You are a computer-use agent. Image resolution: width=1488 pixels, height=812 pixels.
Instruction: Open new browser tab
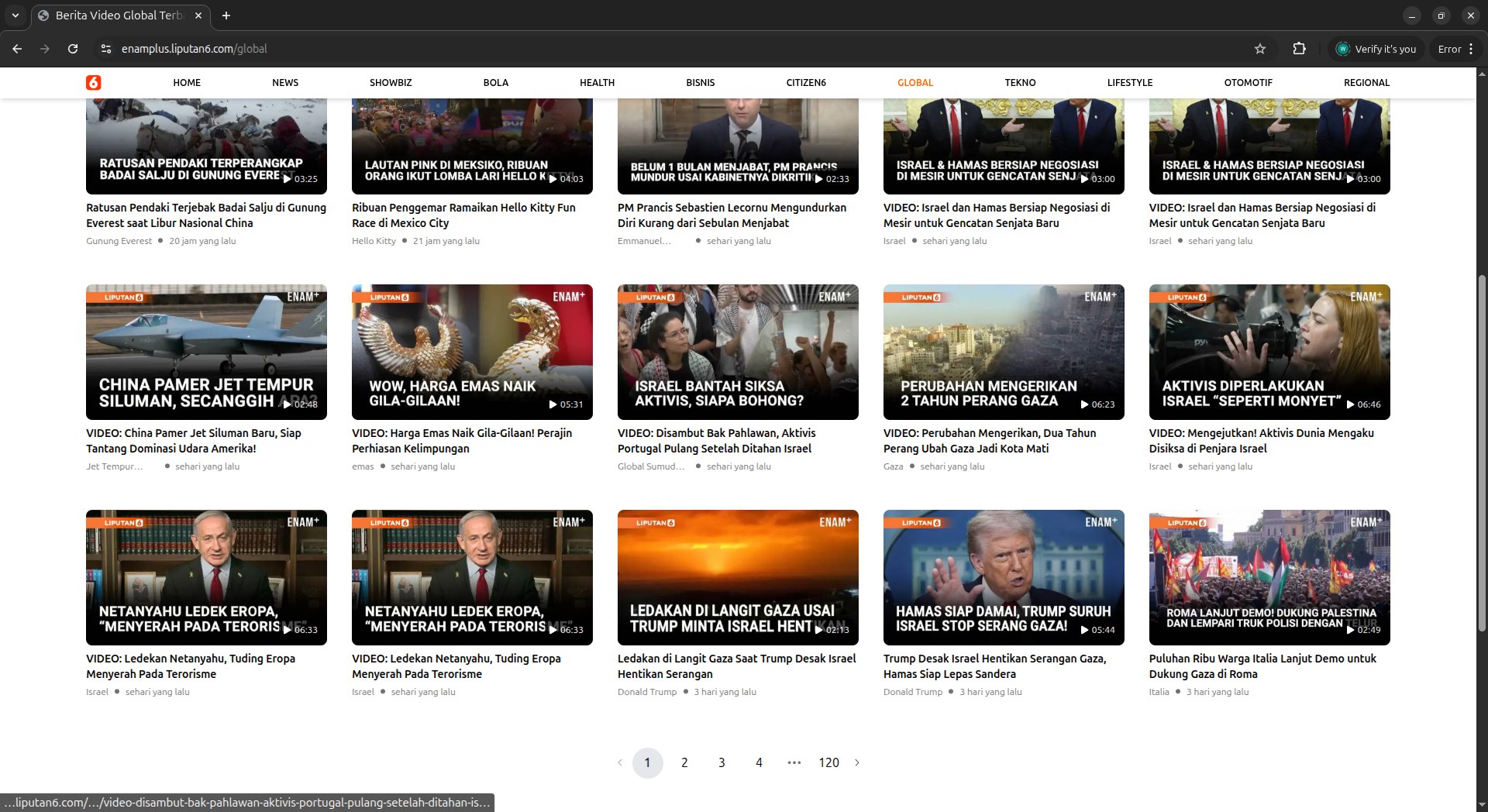226,15
